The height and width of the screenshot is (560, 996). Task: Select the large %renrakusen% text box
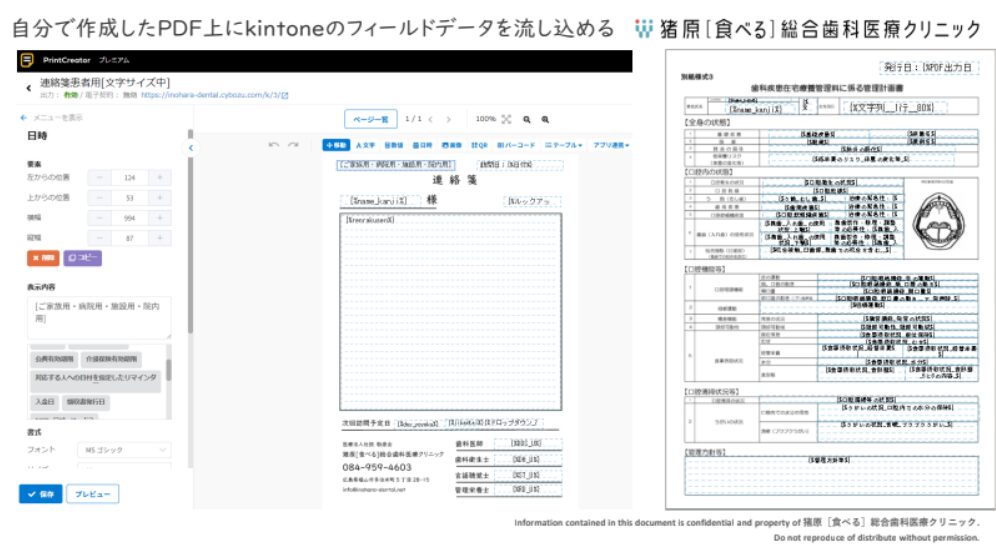pos(450,312)
